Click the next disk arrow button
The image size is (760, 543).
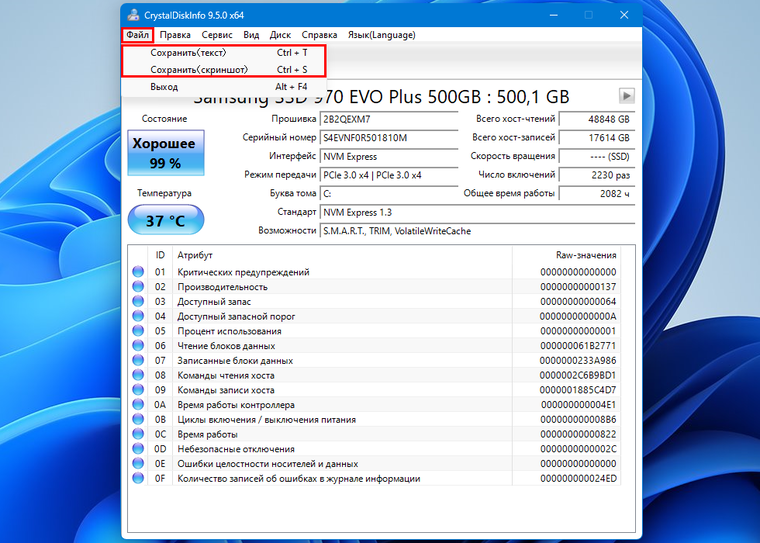pyautogui.click(x=627, y=96)
